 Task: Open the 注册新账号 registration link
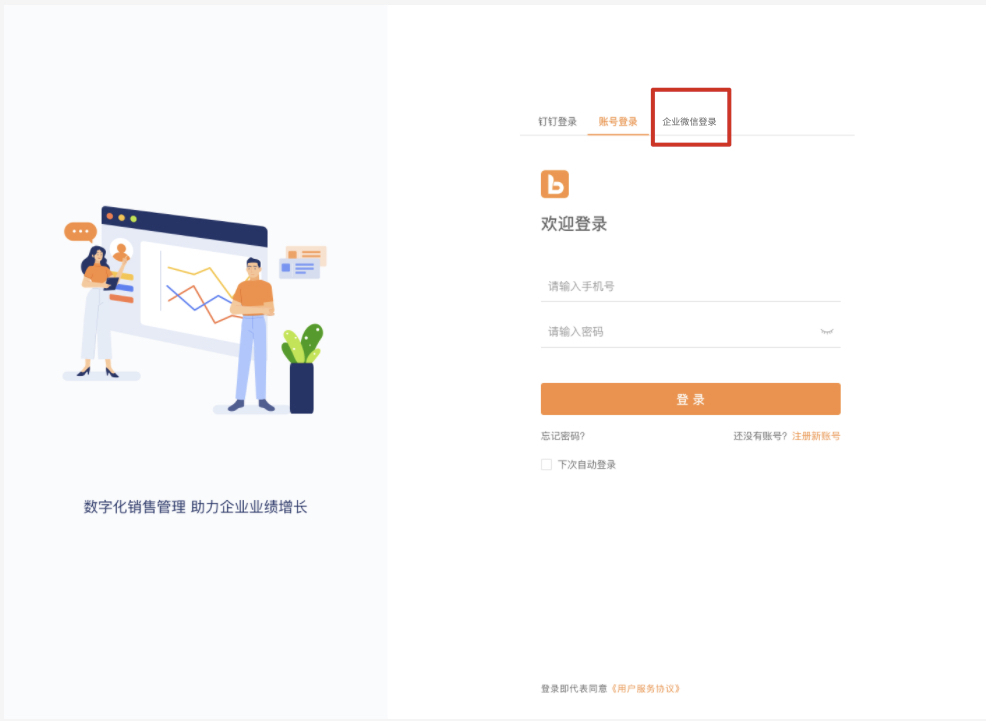point(816,436)
